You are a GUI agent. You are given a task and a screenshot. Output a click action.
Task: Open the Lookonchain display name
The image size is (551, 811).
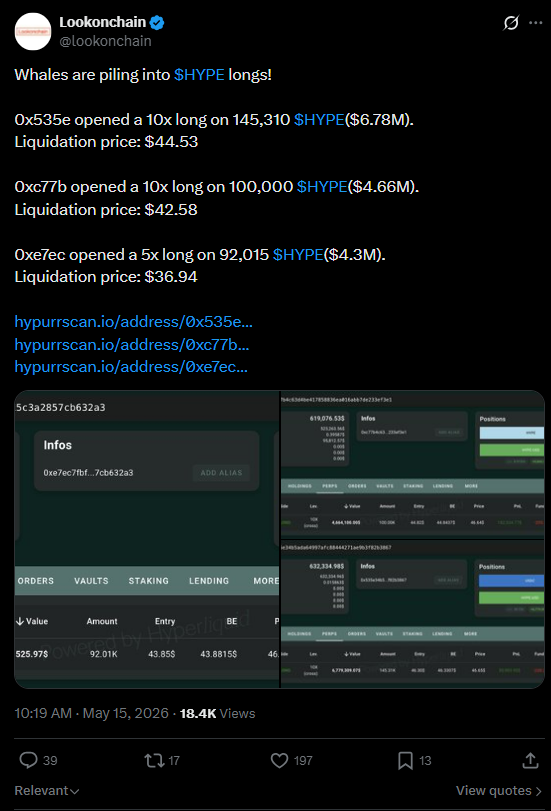(x=102, y=22)
